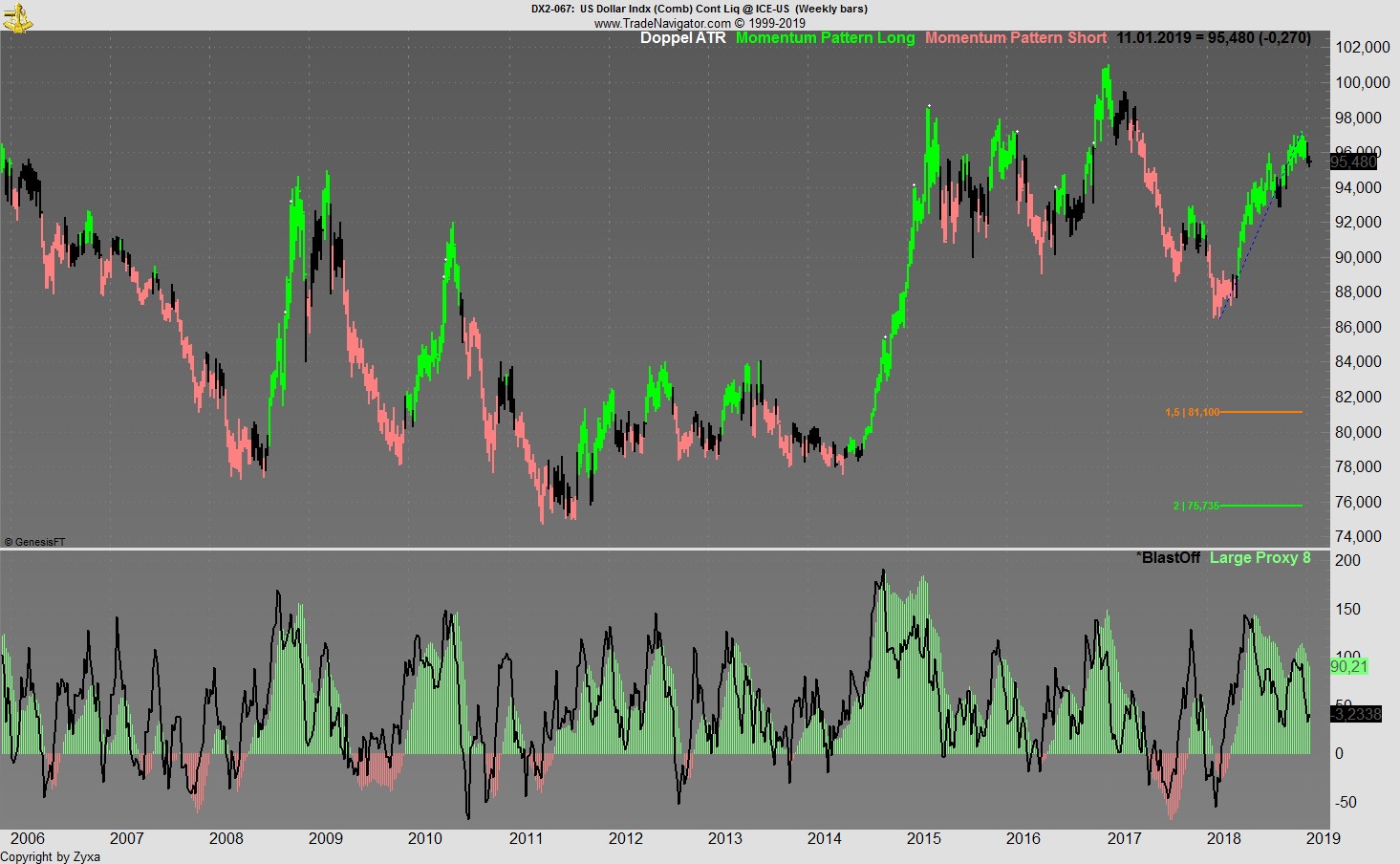Viewport: 1400px width, 864px height.
Task: Click the green 90,21 indicator value tag
Action: pos(1348,666)
